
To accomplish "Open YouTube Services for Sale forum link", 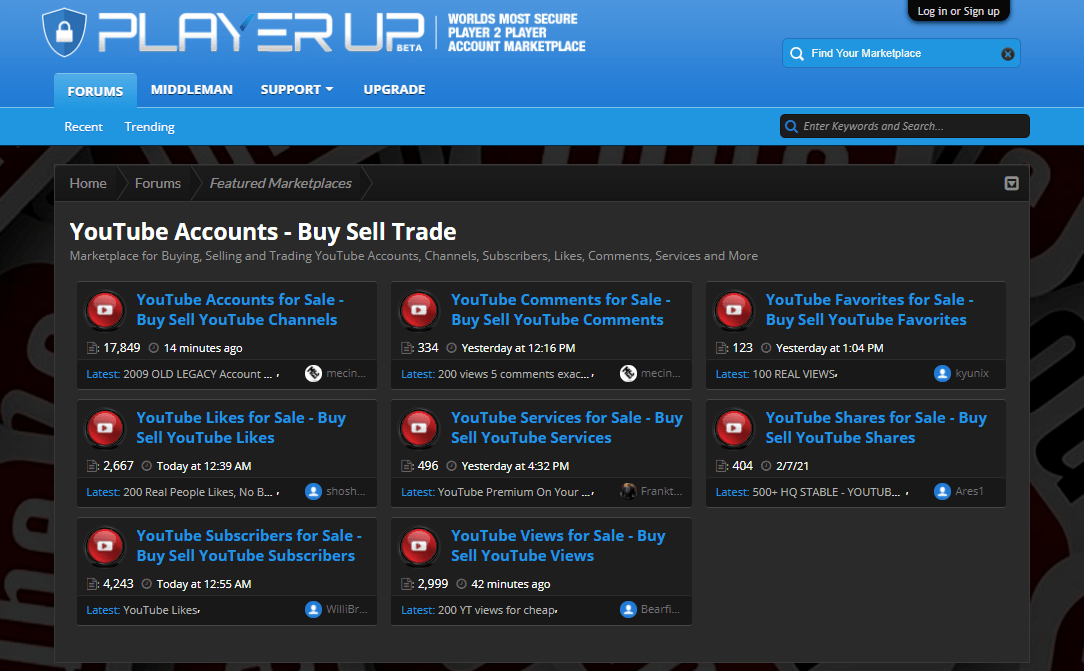I will (567, 428).
